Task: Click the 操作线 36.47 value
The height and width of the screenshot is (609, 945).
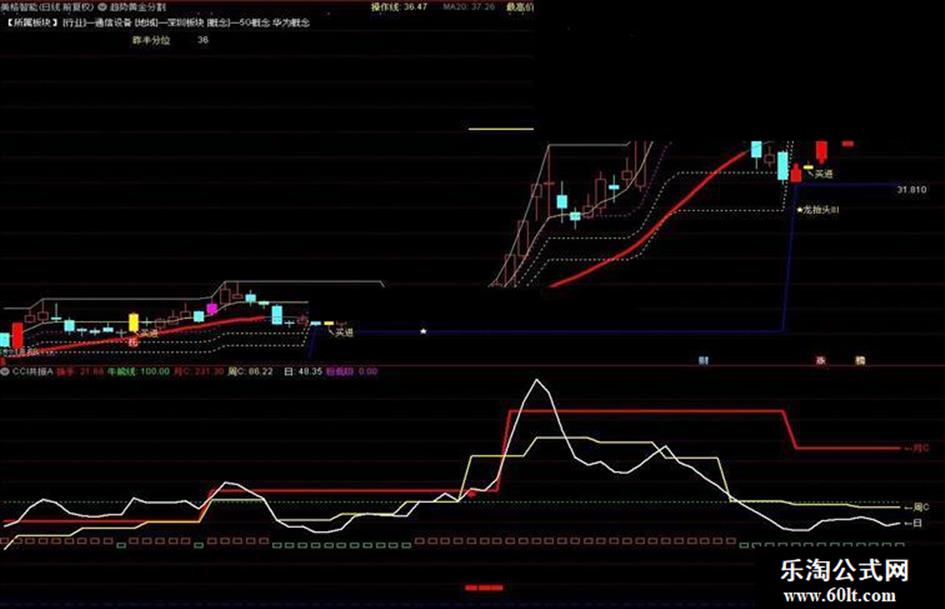Action: pyautogui.click(x=399, y=7)
